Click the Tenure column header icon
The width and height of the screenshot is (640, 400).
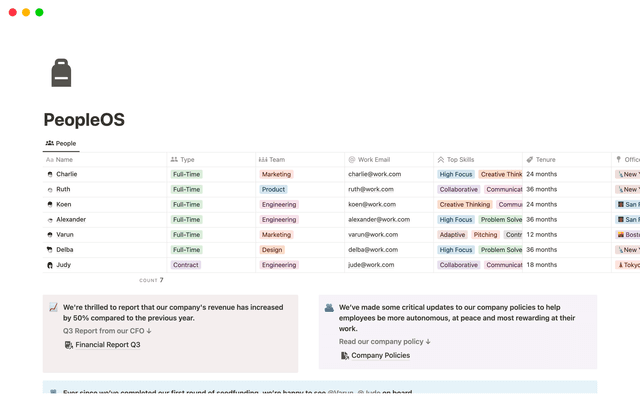click(x=529, y=159)
